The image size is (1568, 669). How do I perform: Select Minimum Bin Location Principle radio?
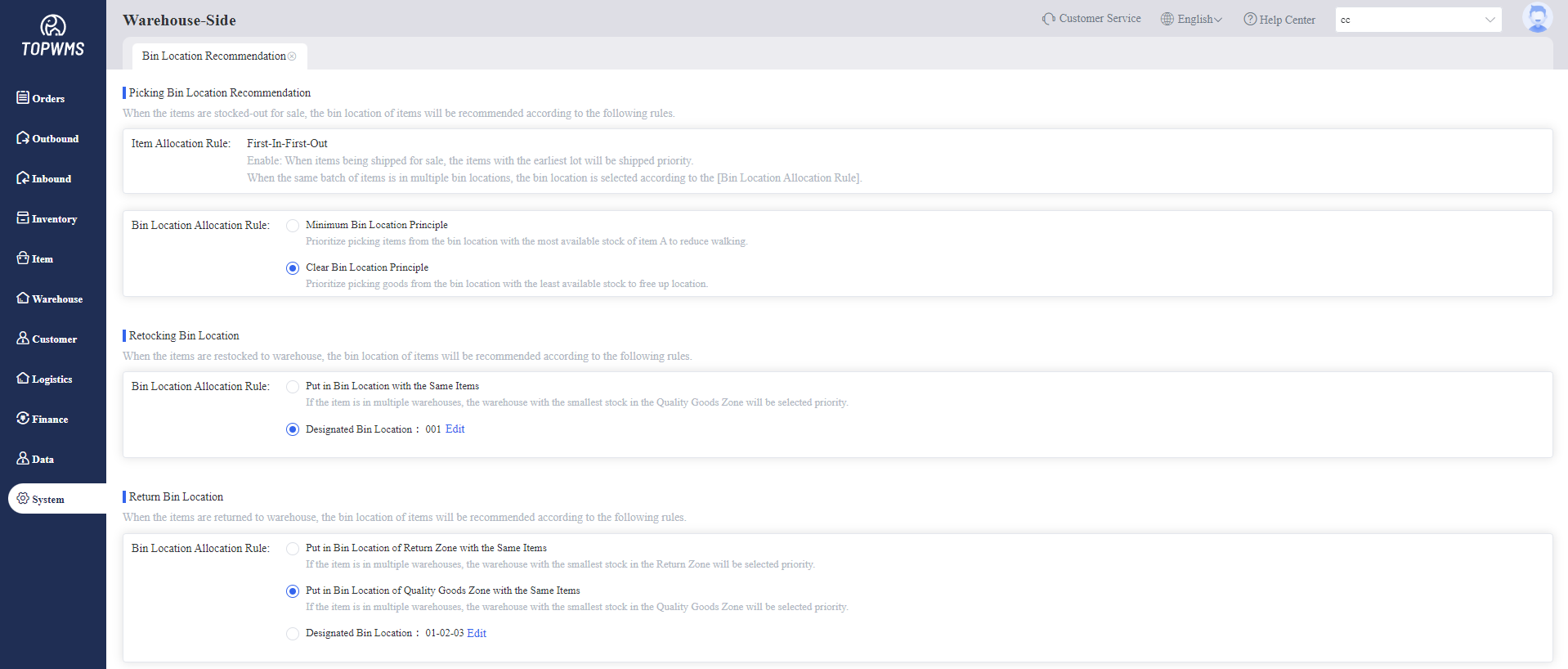click(293, 226)
